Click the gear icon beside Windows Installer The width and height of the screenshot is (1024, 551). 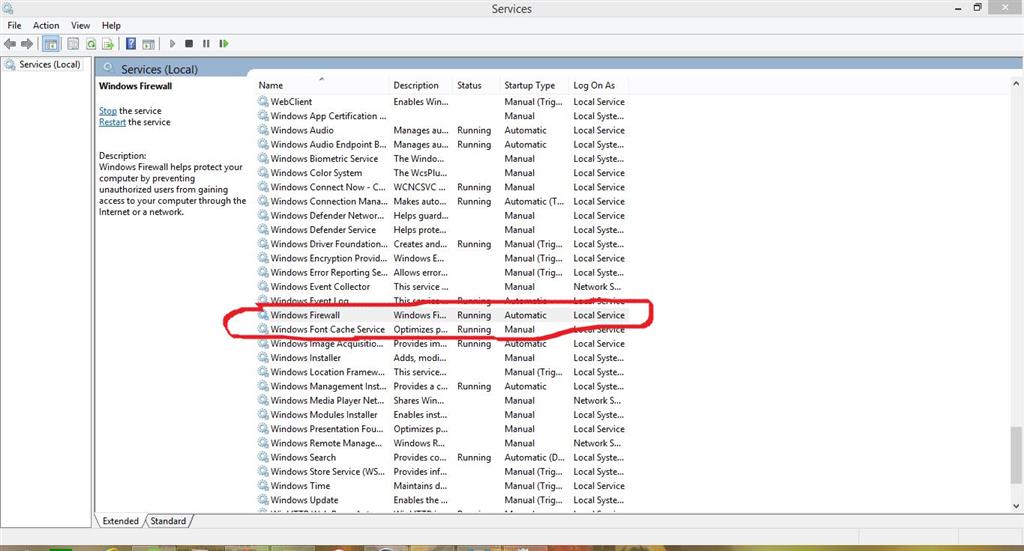[263, 358]
